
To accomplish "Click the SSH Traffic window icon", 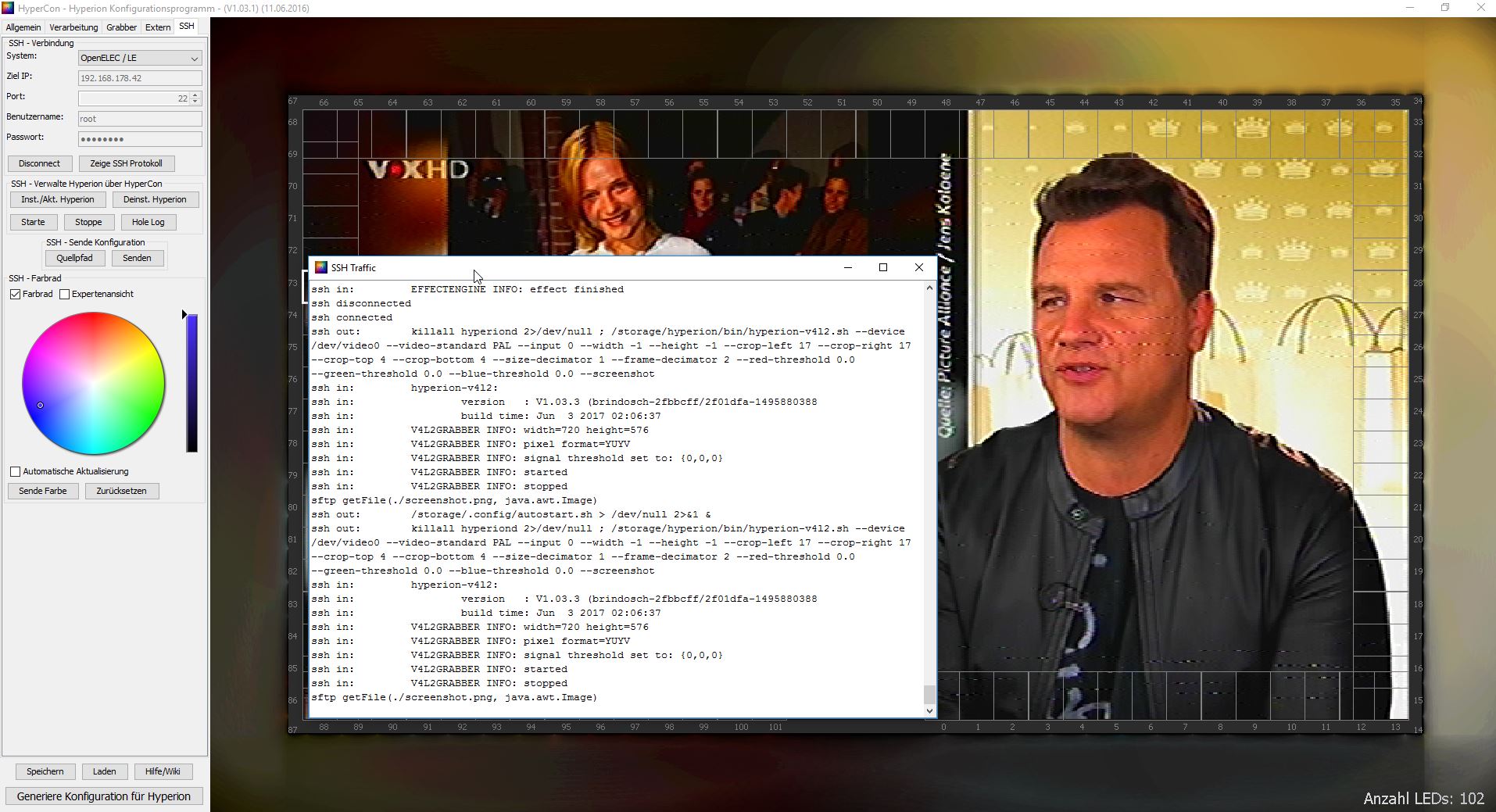I will click(320, 267).
